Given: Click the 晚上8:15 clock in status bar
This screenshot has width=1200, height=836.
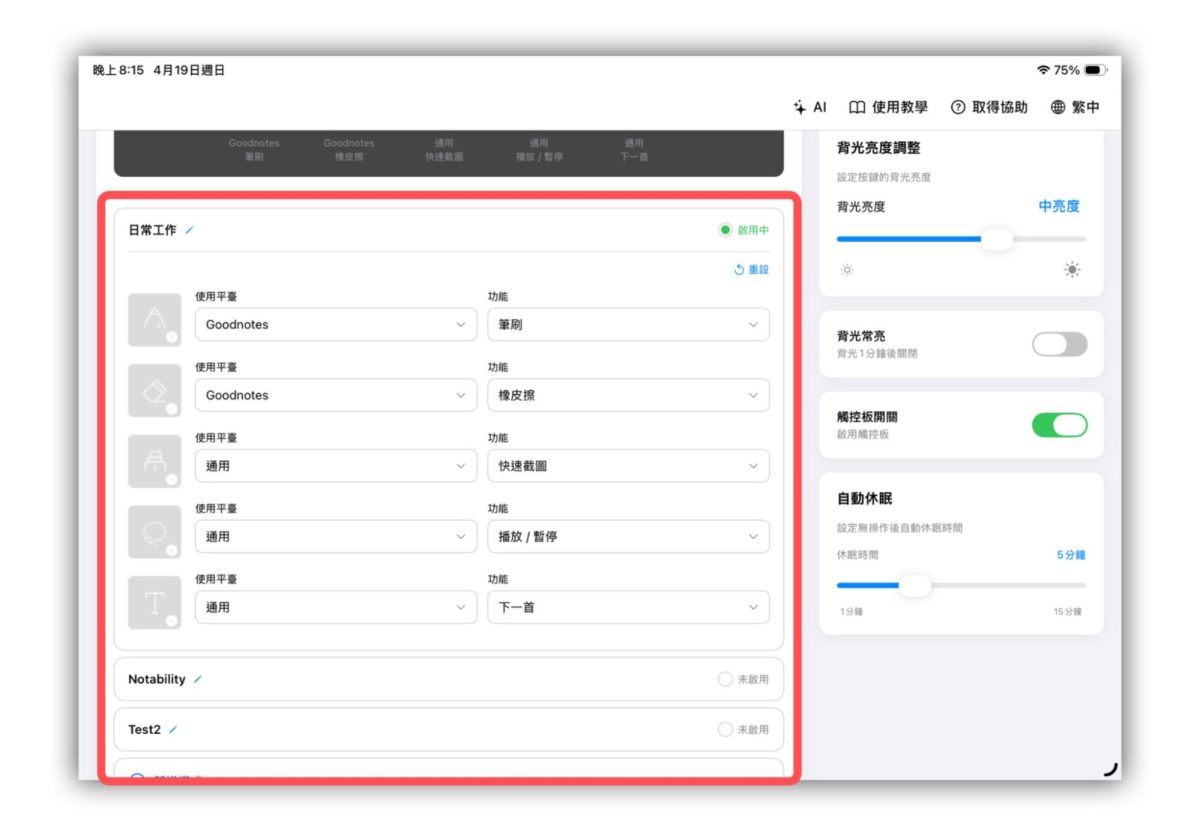Looking at the screenshot, I should point(119,70).
